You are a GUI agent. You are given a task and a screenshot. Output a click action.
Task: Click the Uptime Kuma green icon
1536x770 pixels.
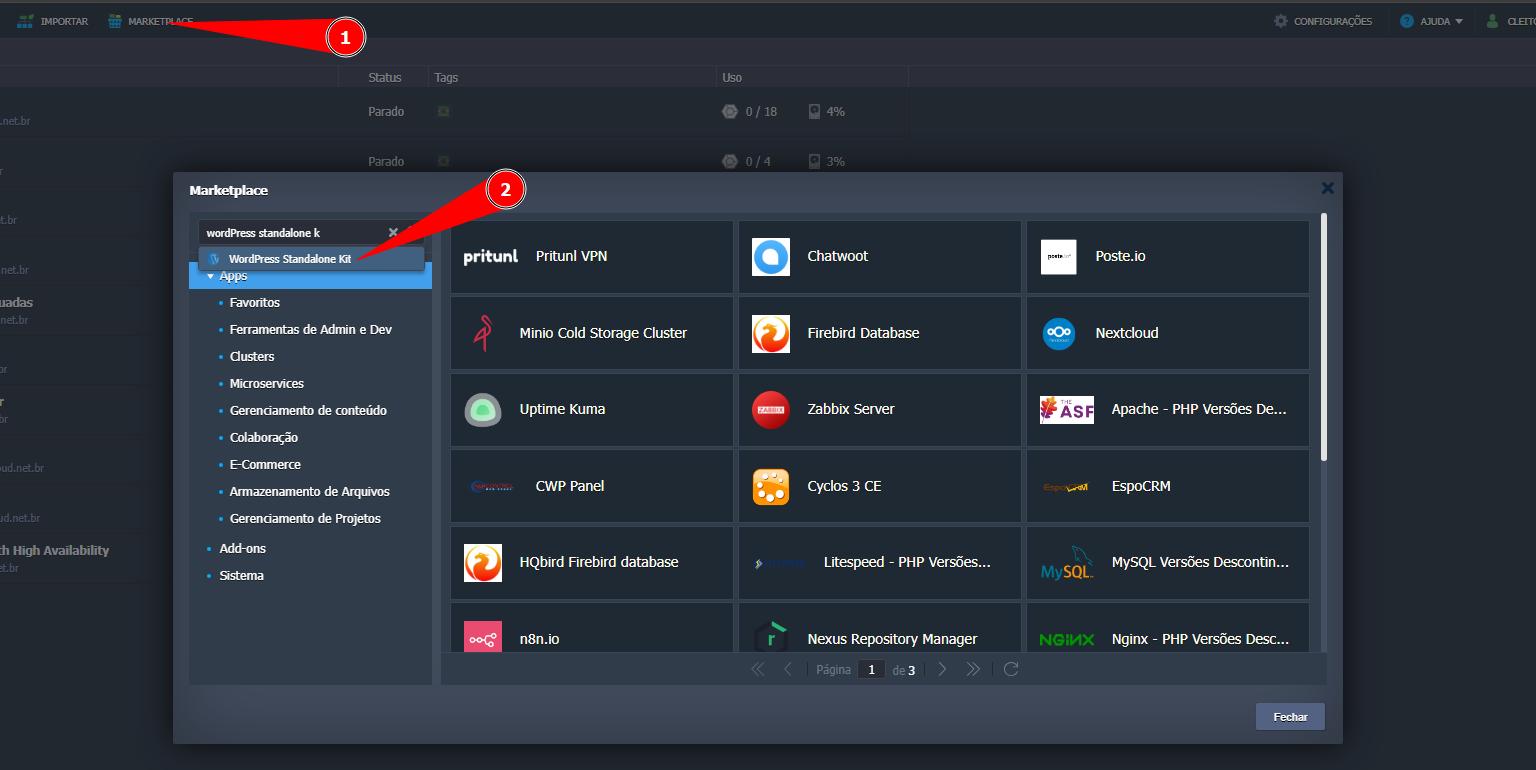pyautogui.click(x=483, y=410)
